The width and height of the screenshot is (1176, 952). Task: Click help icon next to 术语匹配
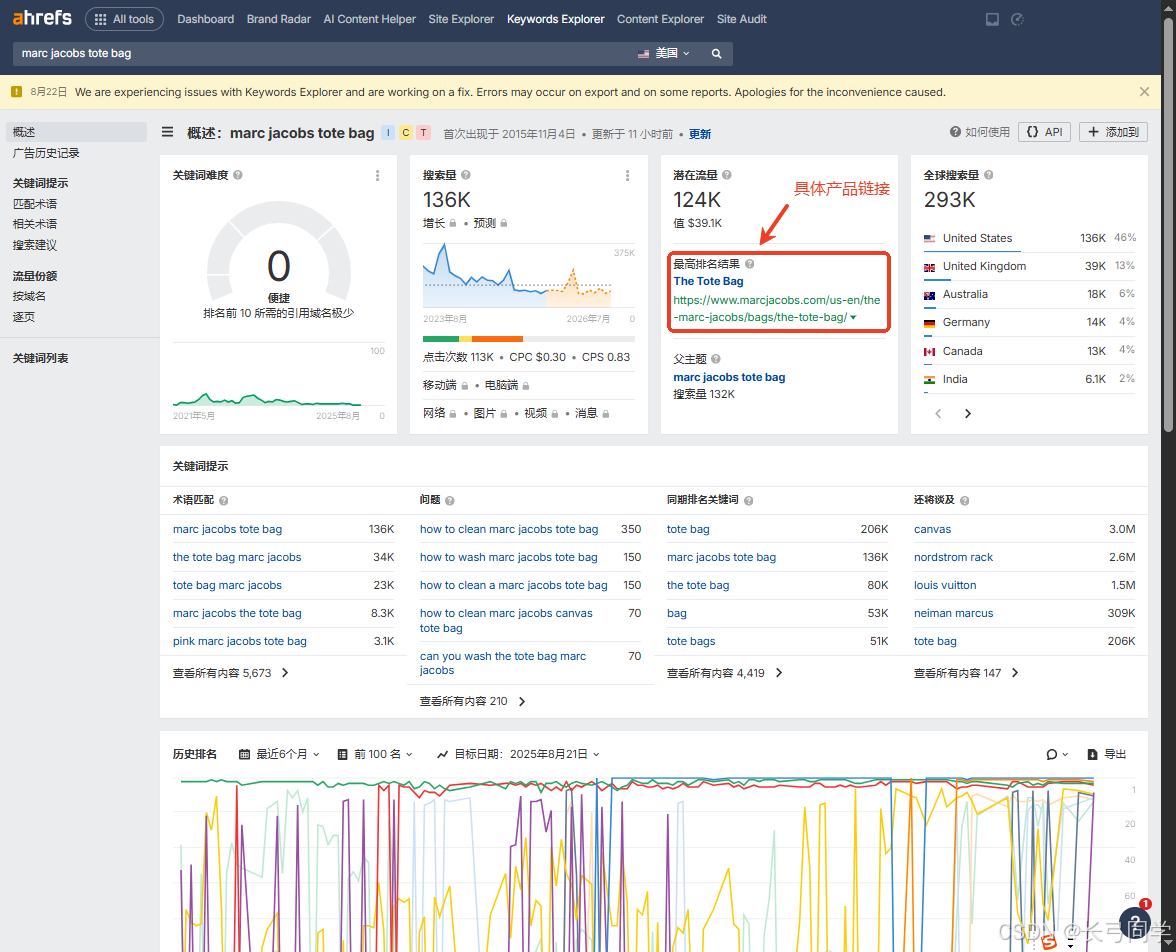point(224,500)
